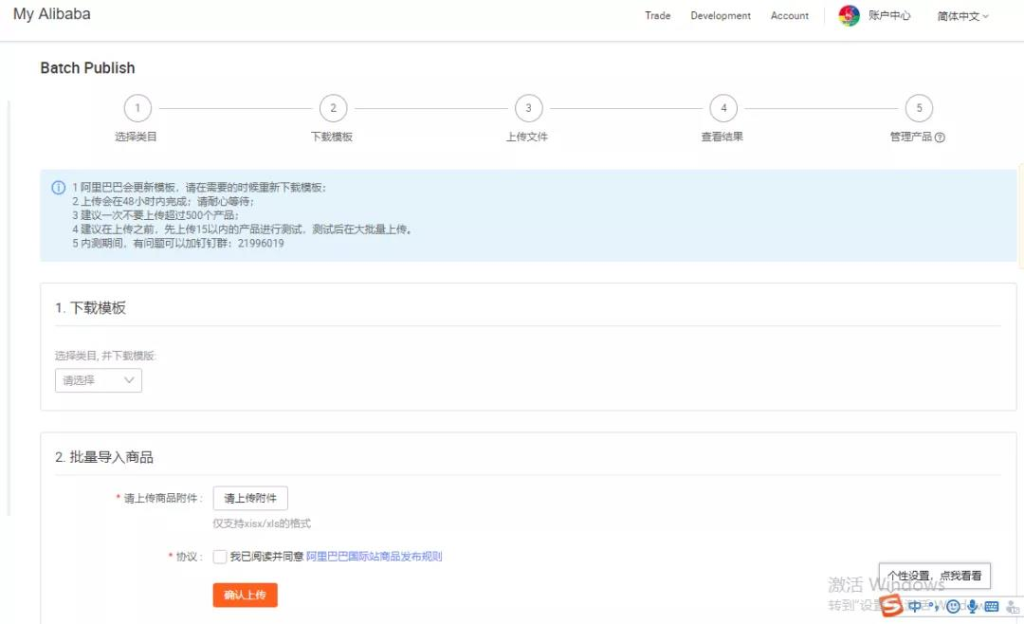The image size is (1024, 624).
Task: Open the Trade menu
Action: tap(657, 15)
